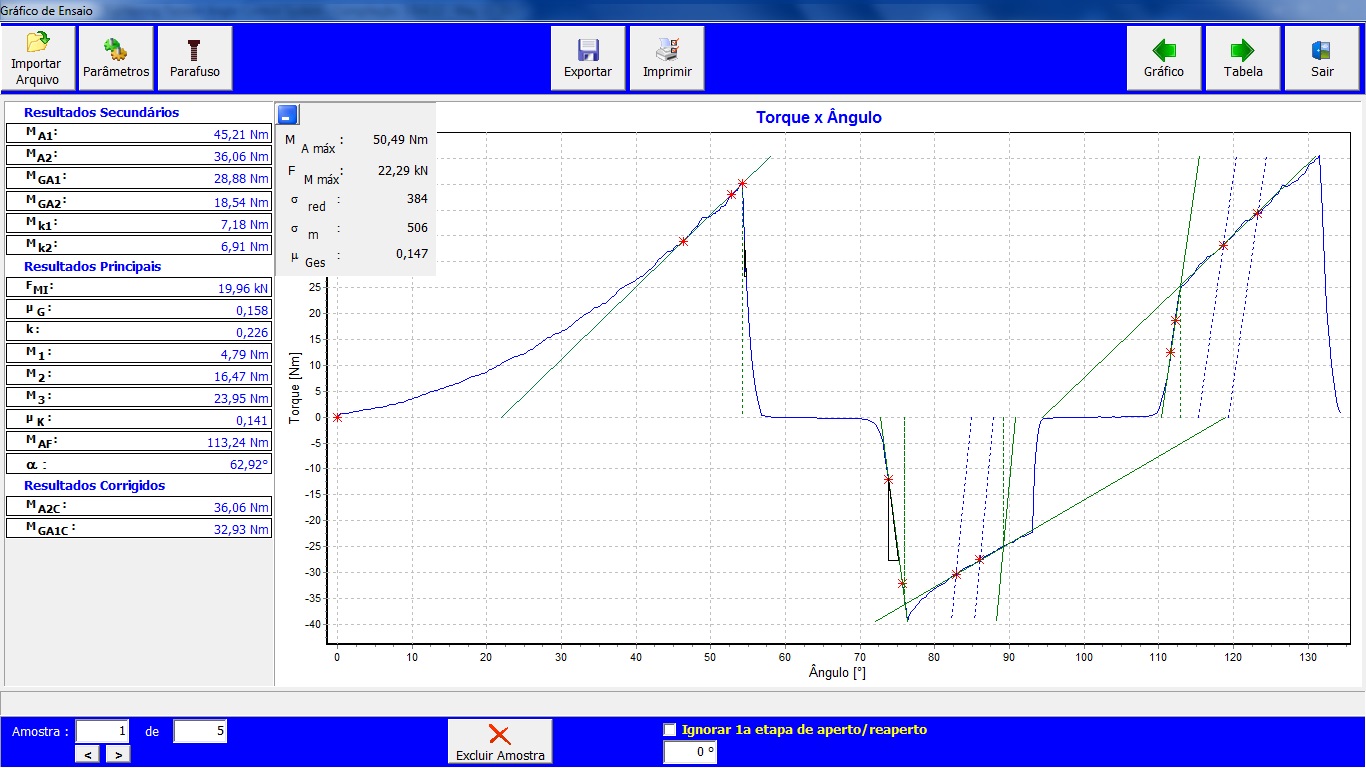Toggle Ignorar 1a etapa de aperto/reaperto checkbox
1366x768 pixels.
670,730
